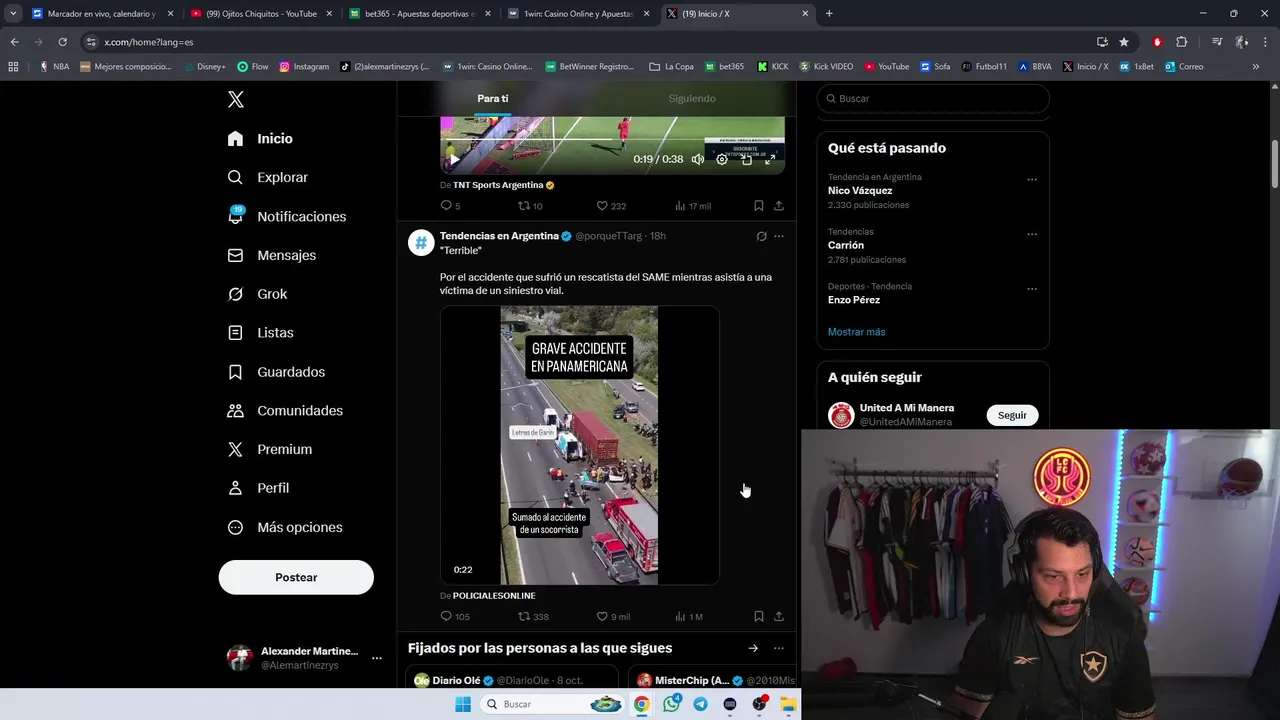Mute the TNT Sports video volume
This screenshot has height=720, width=1280.
pos(698,159)
